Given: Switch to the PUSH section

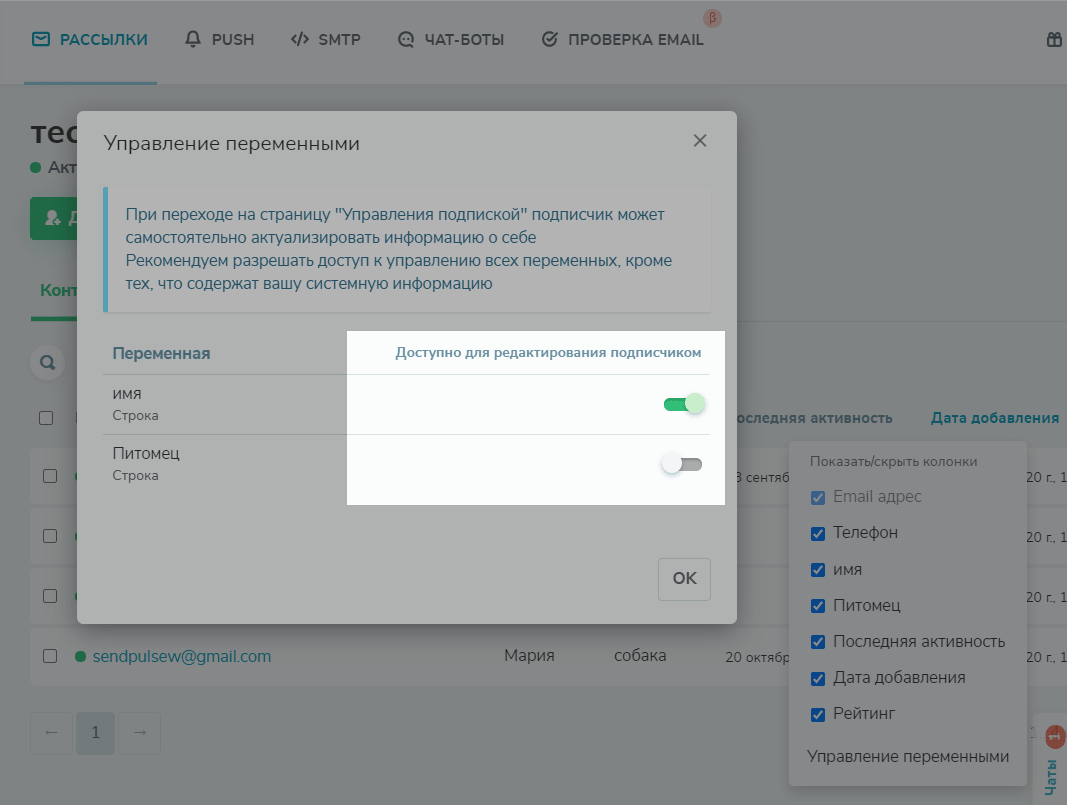Looking at the screenshot, I should click(220, 40).
